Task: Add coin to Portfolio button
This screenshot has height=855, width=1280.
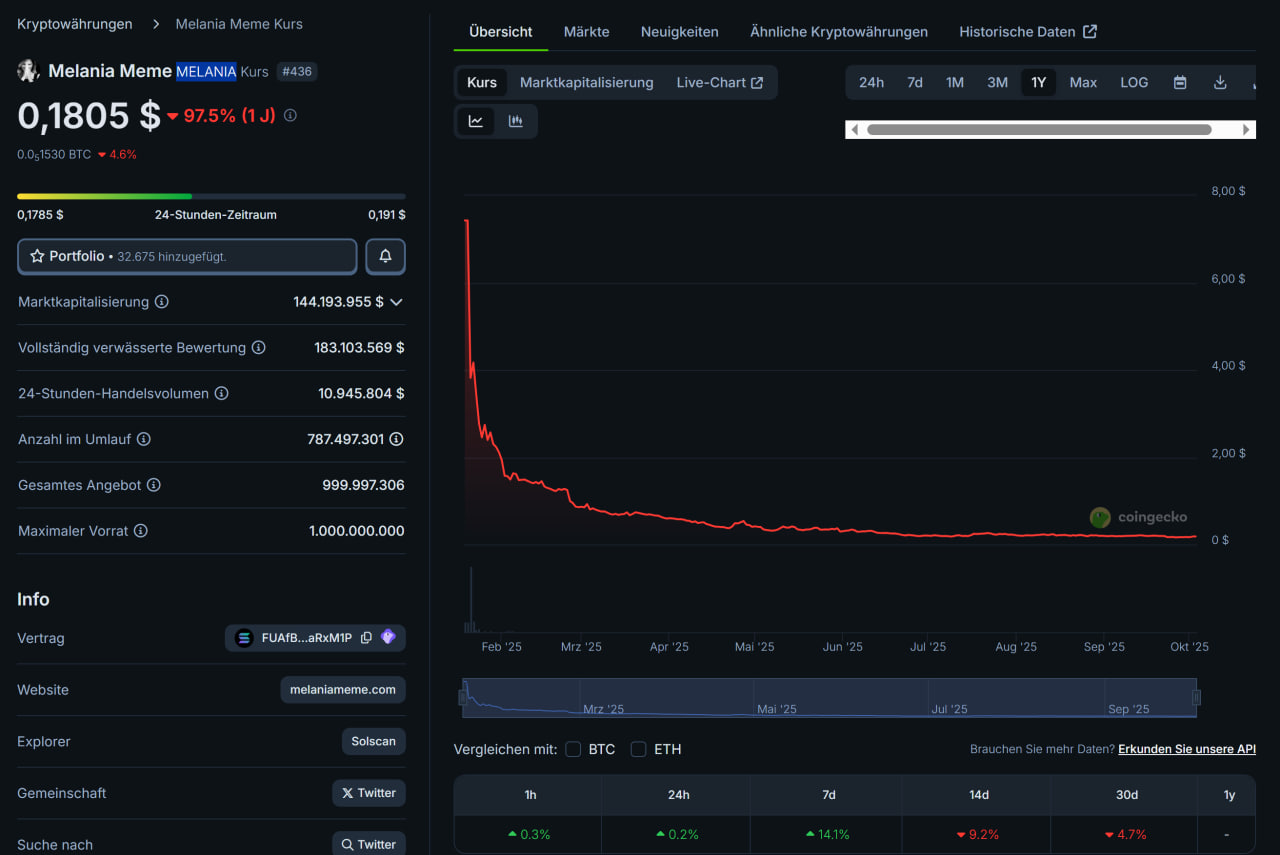Action: tap(187, 256)
